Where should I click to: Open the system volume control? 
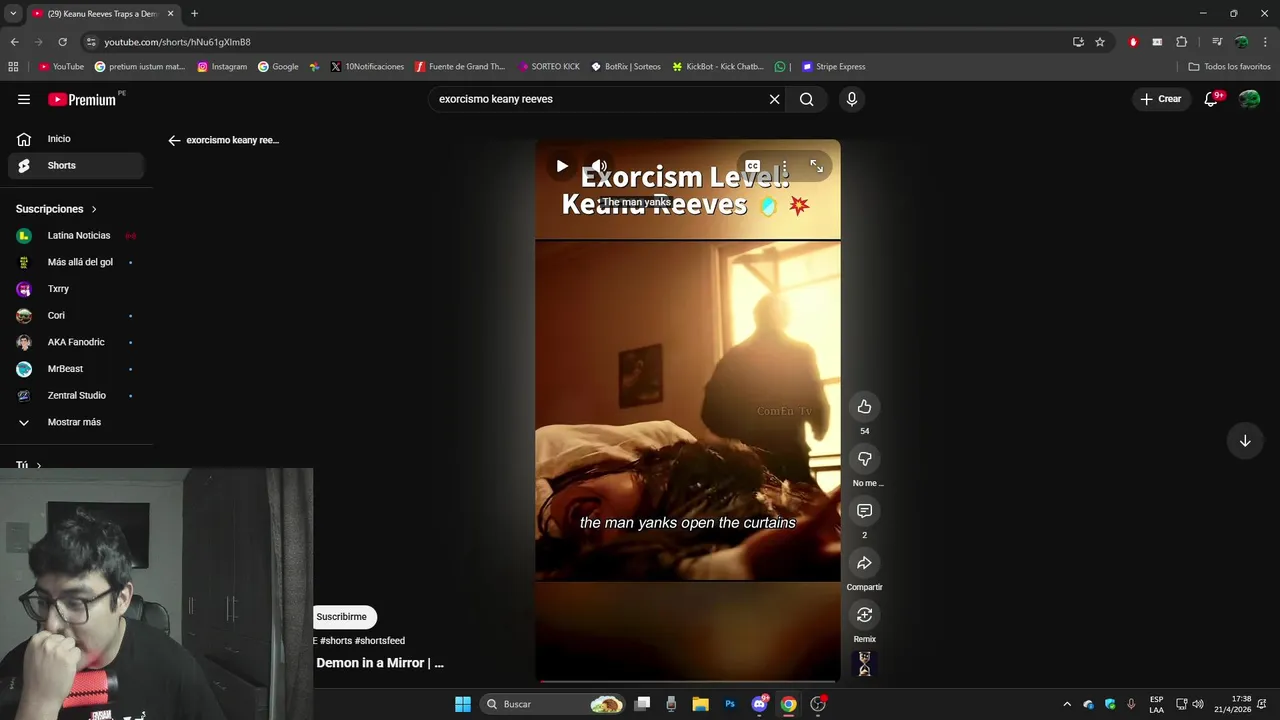(x=1198, y=704)
